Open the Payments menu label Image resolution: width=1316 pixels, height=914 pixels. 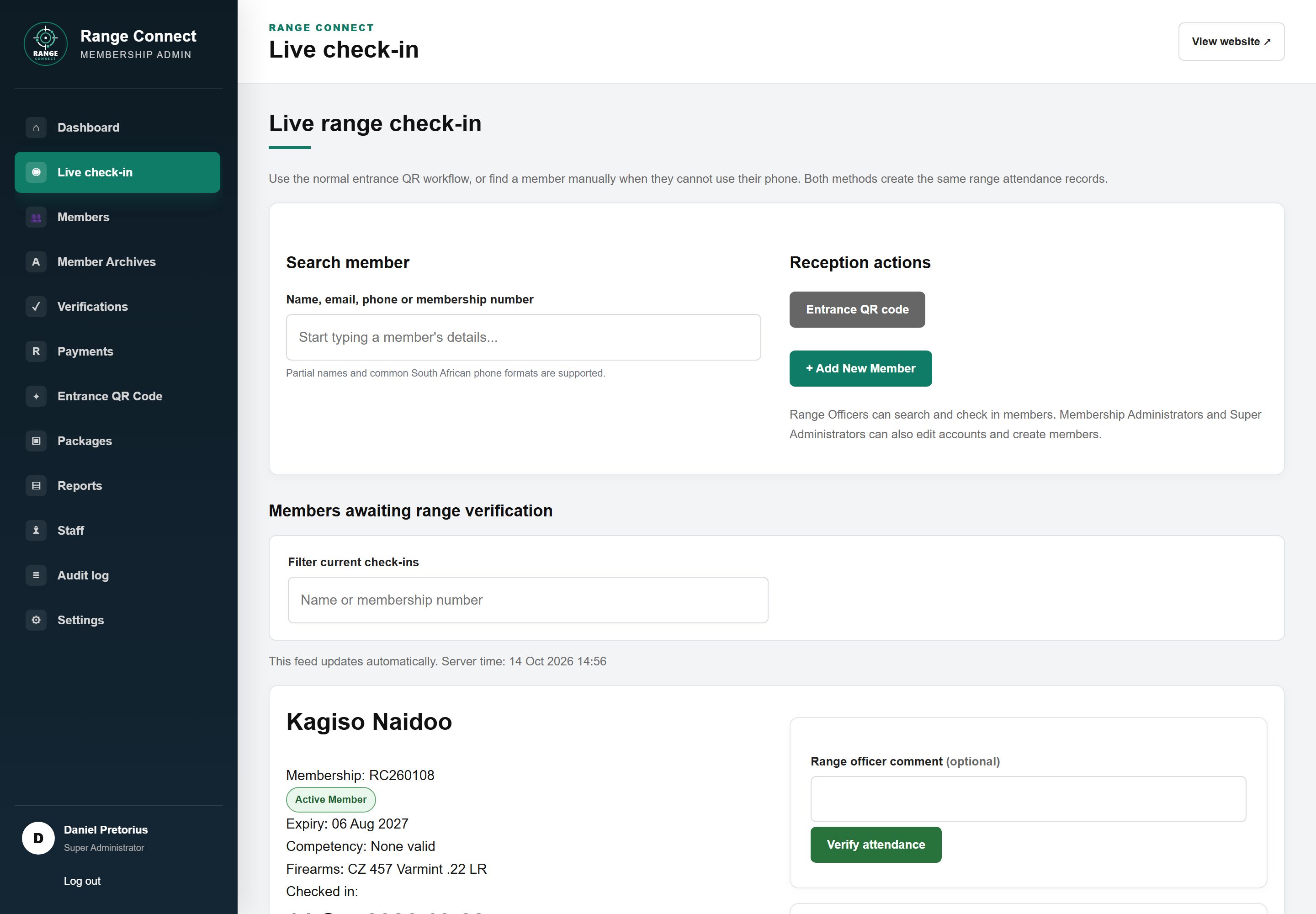[x=85, y=351]
